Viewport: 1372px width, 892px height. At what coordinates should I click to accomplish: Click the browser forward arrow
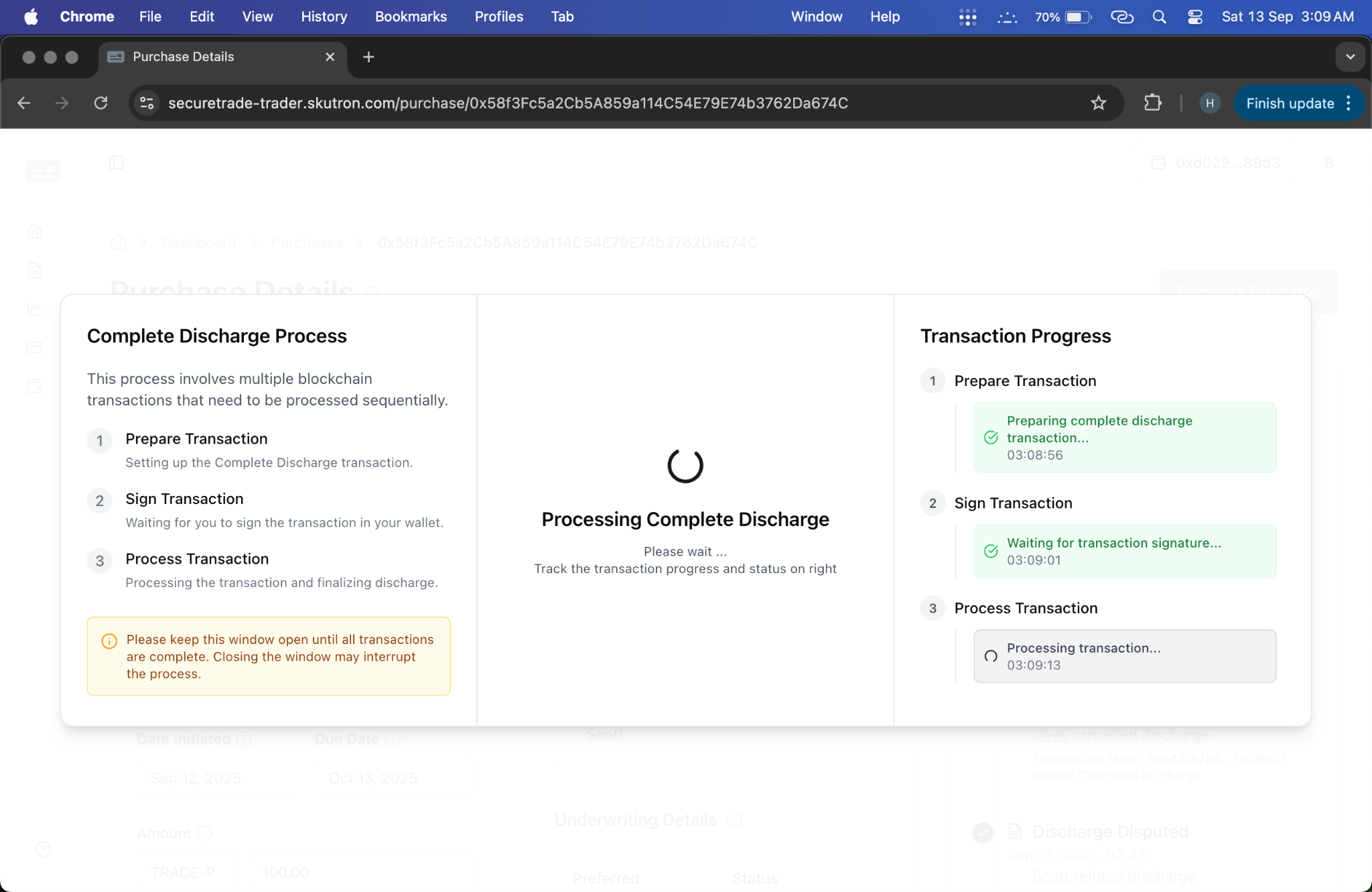[62, 103]
